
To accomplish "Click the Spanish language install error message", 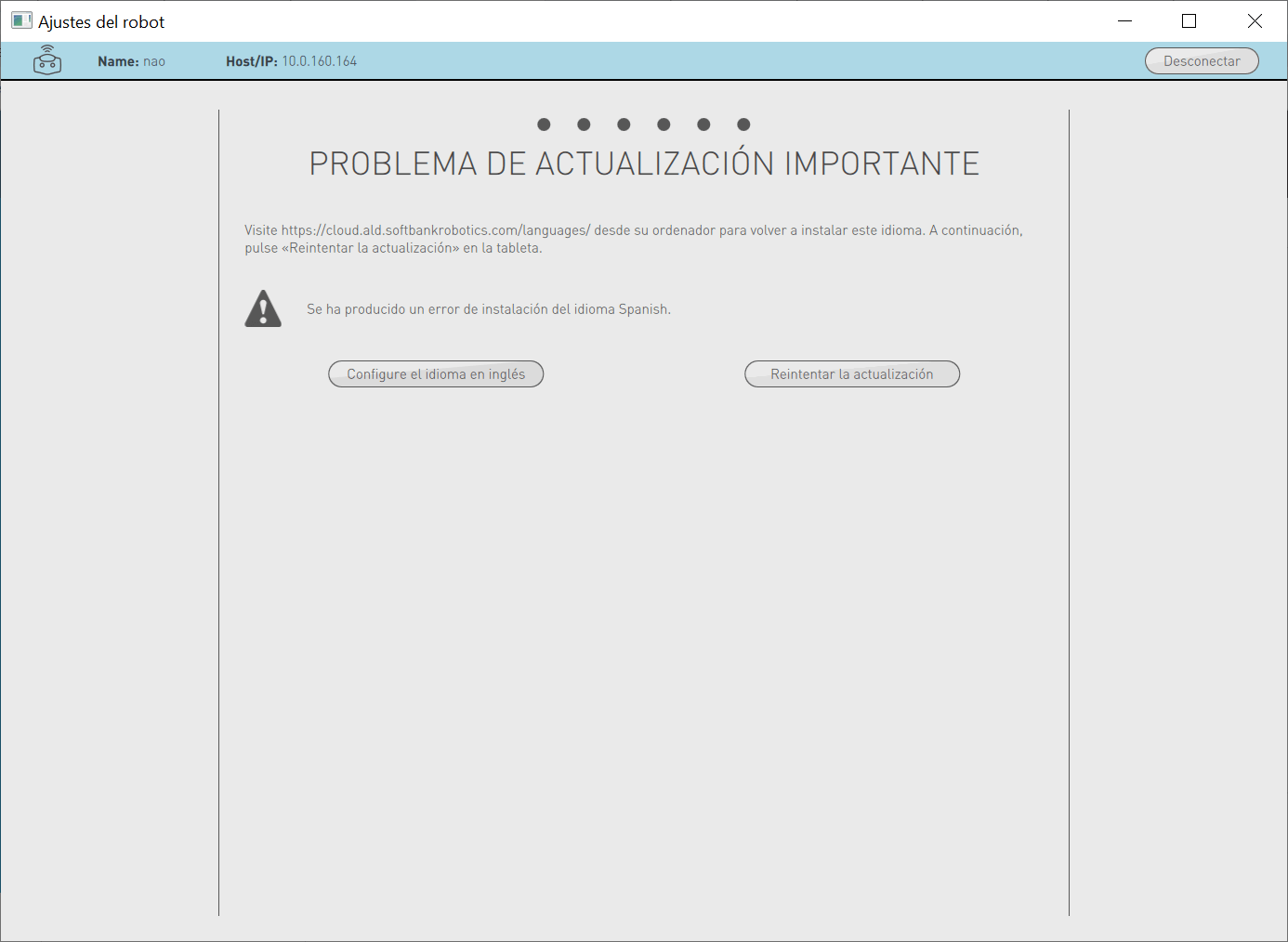I will click(488, 309).
